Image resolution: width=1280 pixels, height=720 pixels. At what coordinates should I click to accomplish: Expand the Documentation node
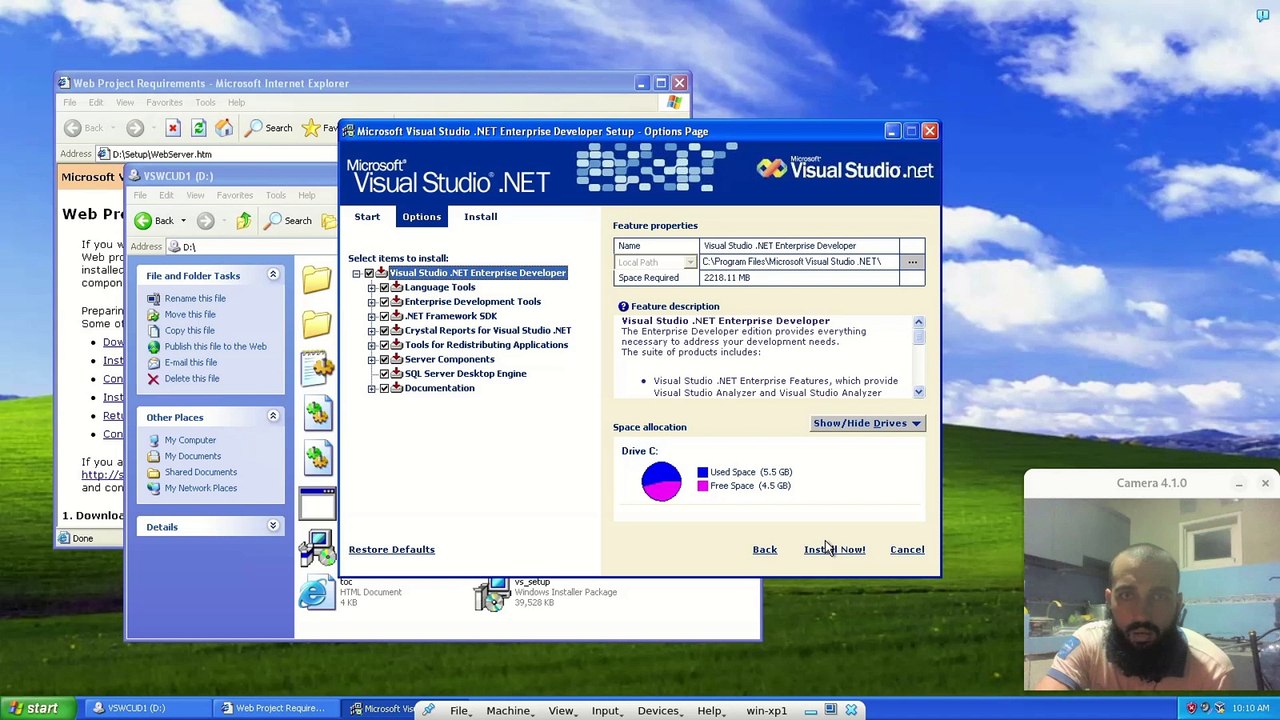click(x=371, y=388)
